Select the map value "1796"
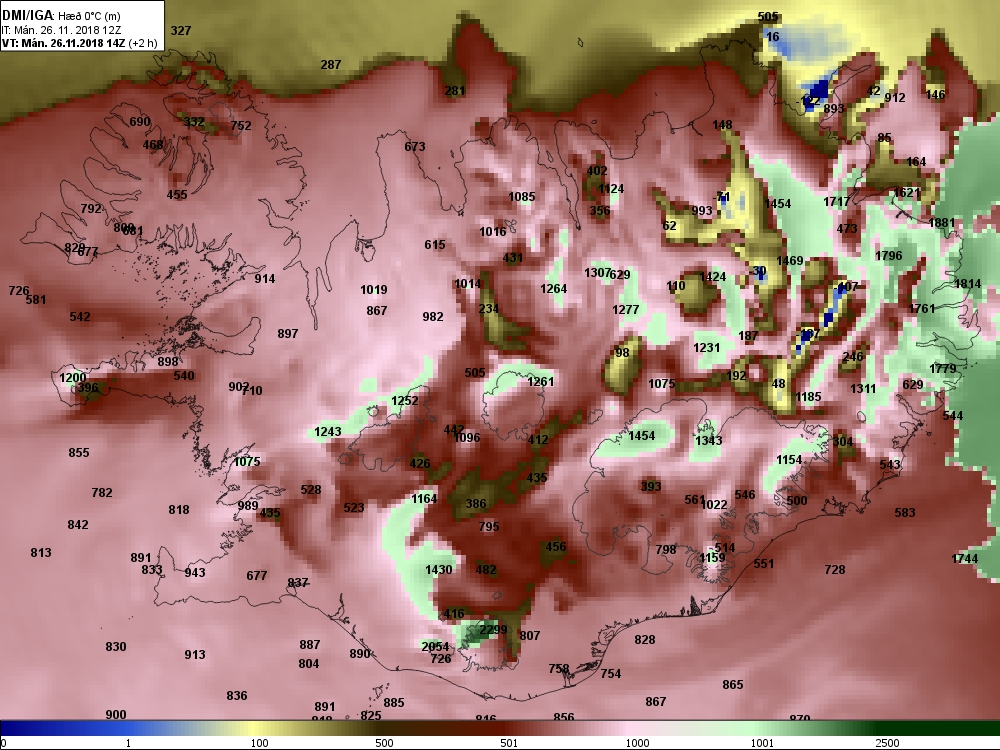Screen dimensions: 1000x750 [x=889, y=256]
